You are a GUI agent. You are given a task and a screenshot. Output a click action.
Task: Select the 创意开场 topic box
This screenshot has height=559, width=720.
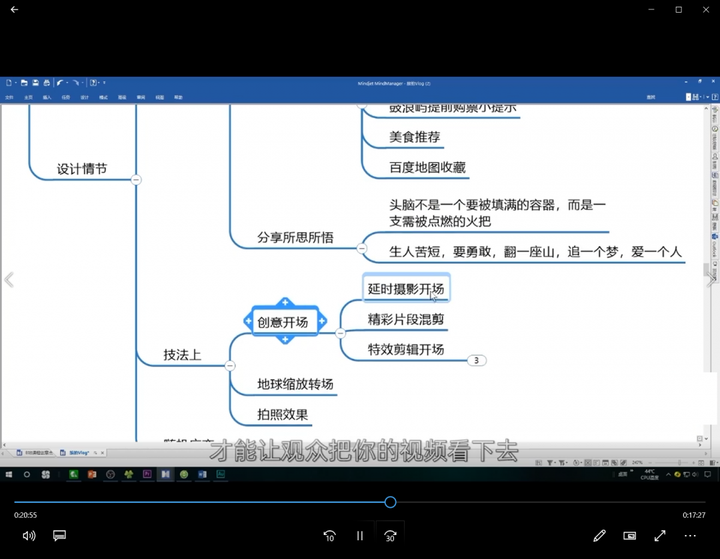pos(285,321)
